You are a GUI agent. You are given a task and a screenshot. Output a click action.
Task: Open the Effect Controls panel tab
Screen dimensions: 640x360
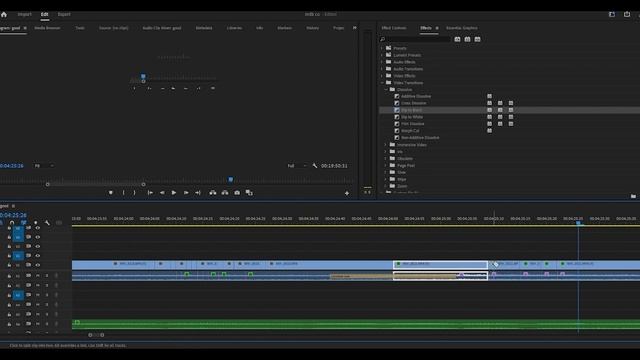pyautogui.click(x=394, y=28)
